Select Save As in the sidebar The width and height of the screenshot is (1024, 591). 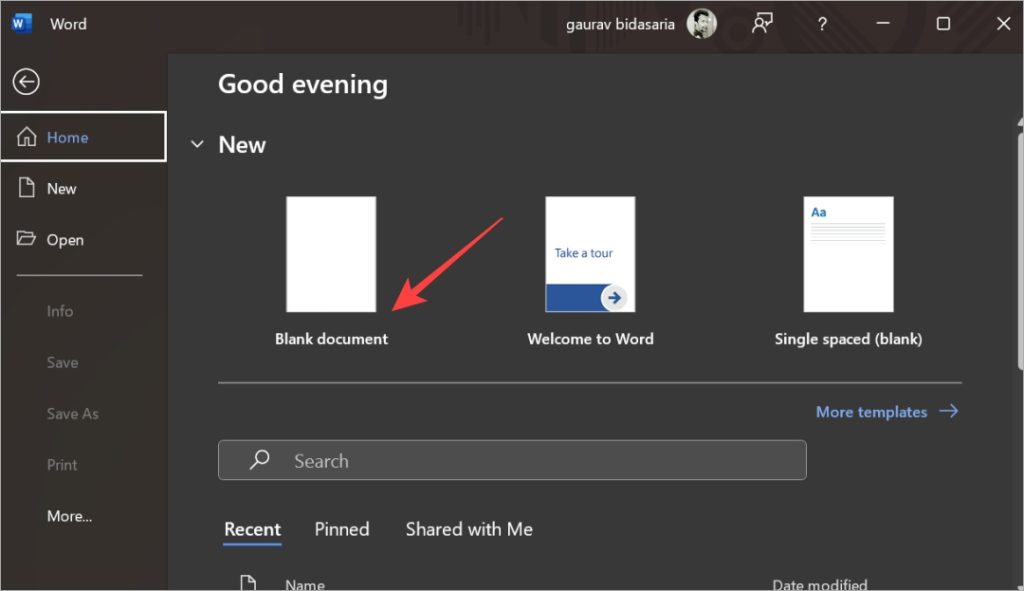tap(72, 413)
